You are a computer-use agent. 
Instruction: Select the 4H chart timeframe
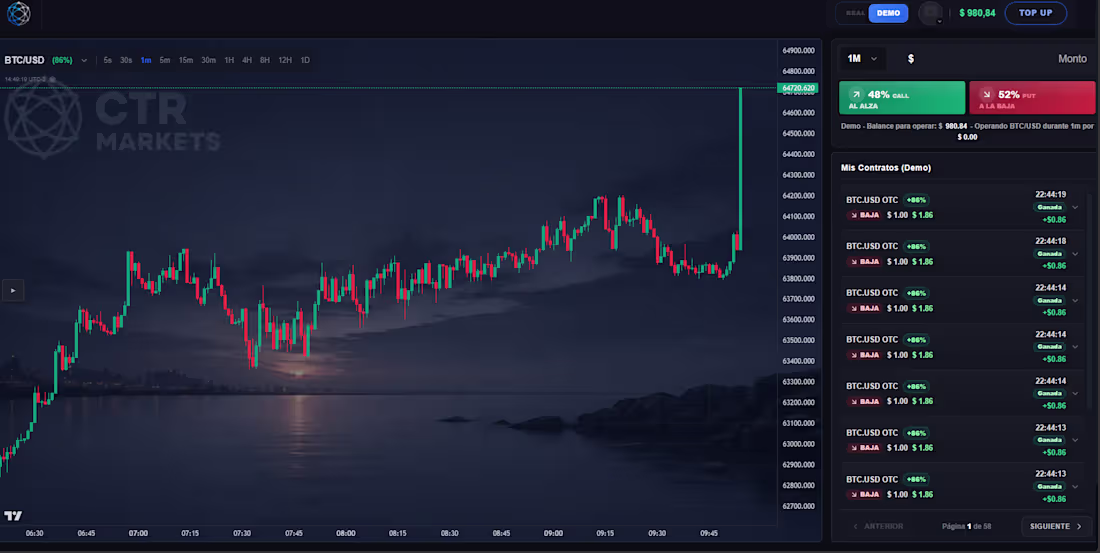[x=247, y=60]
